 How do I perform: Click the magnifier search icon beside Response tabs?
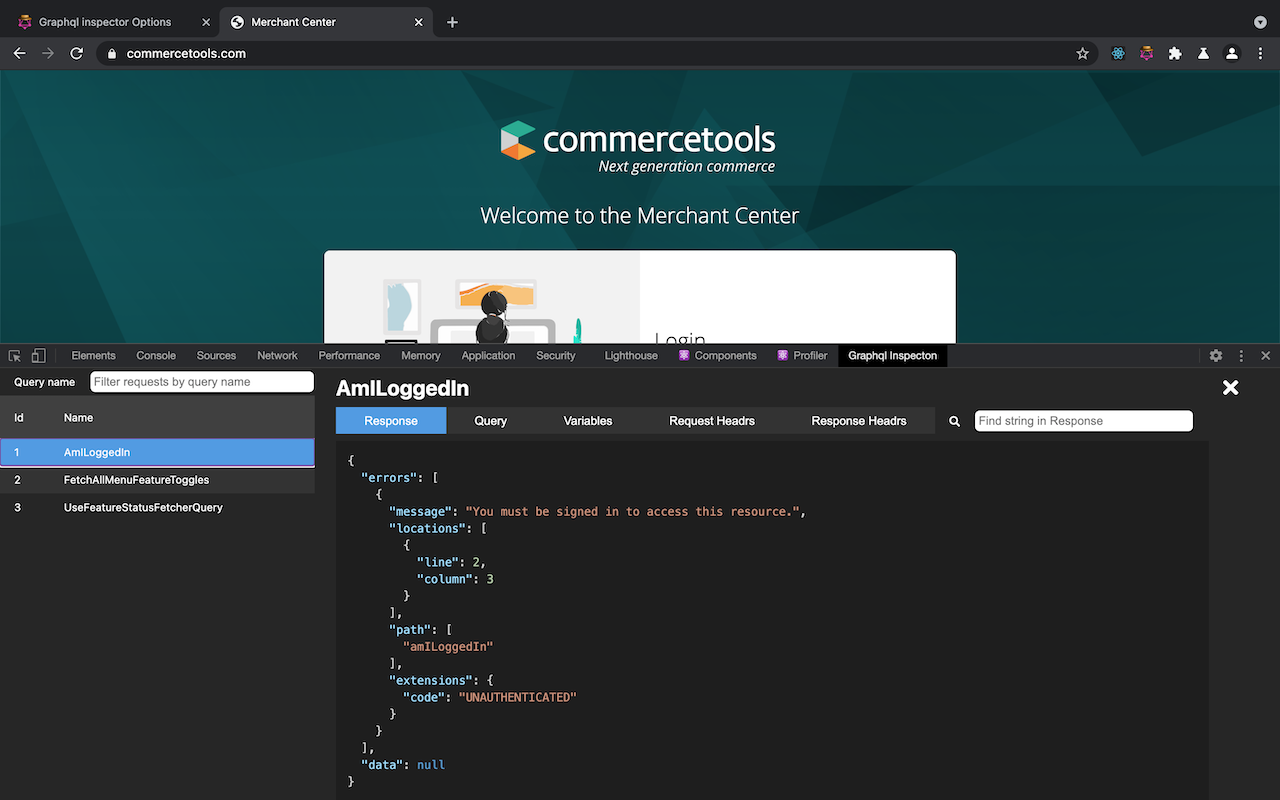pyautogui.click(x=954, y=421)
